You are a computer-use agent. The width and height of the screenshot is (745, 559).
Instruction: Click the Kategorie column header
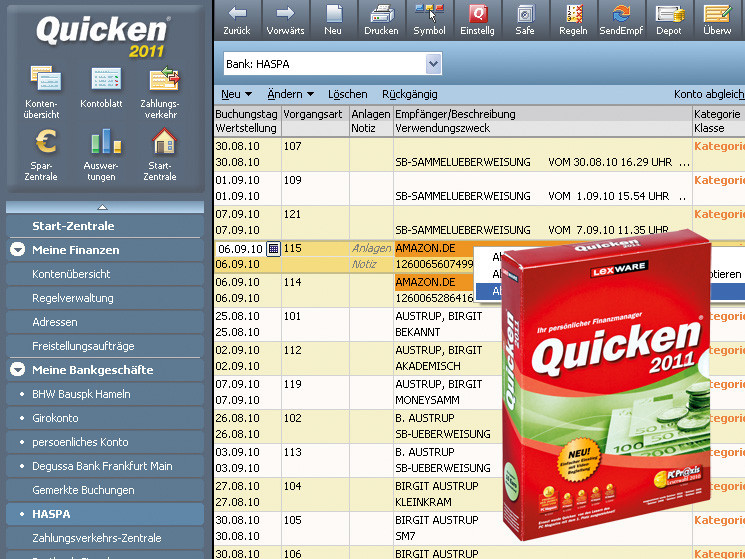(717, 114)
